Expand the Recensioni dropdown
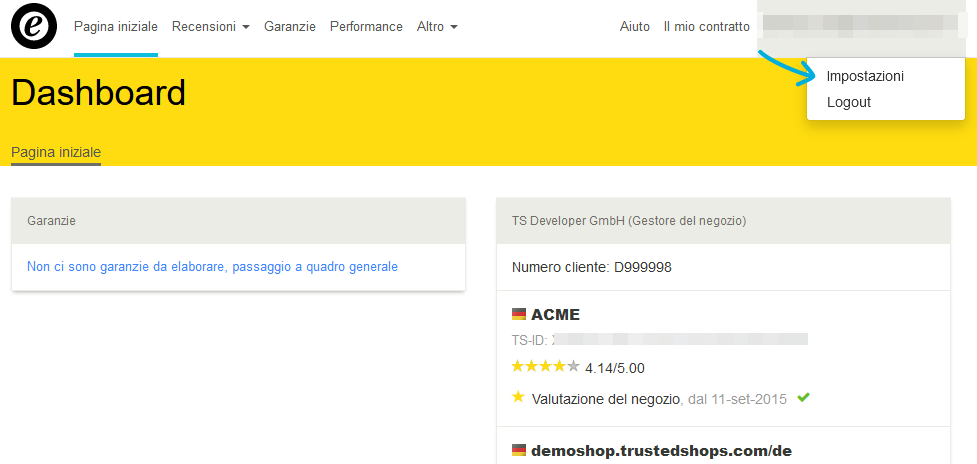Image resolution: width=977 pixels, height=464 pixels. click(x=211, y=27)
